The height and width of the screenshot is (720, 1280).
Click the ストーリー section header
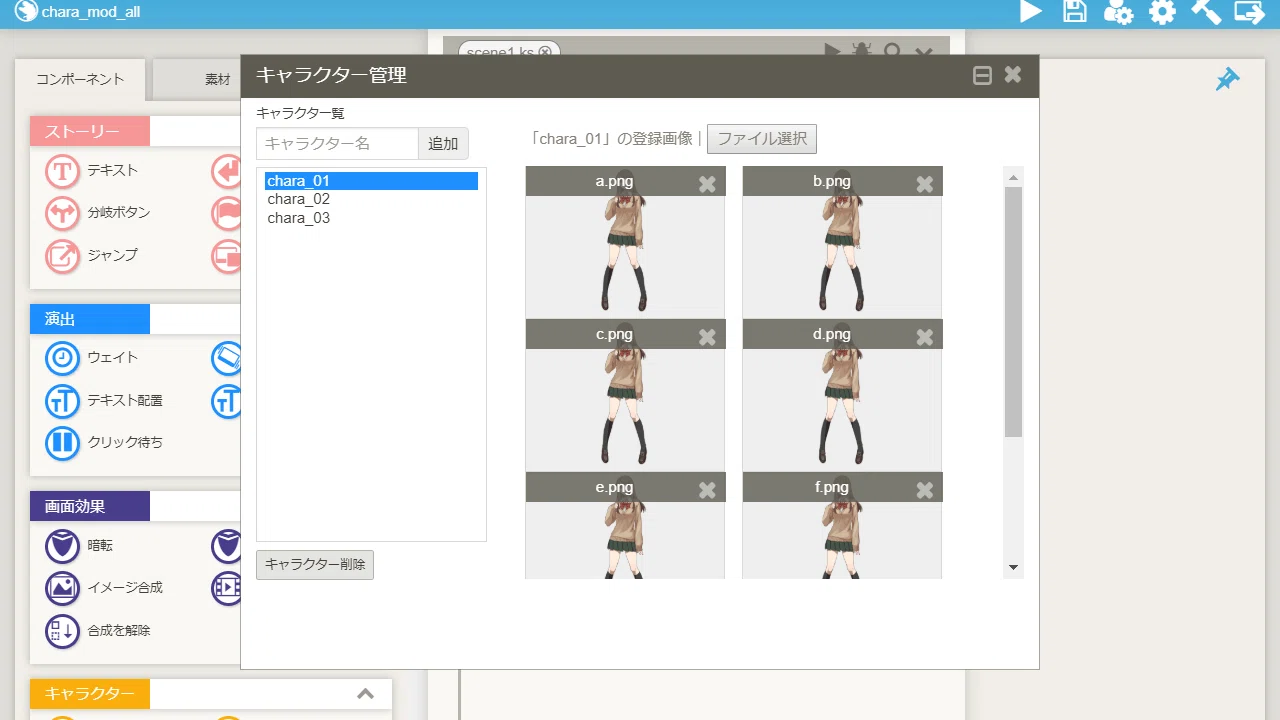pos(90,132)
